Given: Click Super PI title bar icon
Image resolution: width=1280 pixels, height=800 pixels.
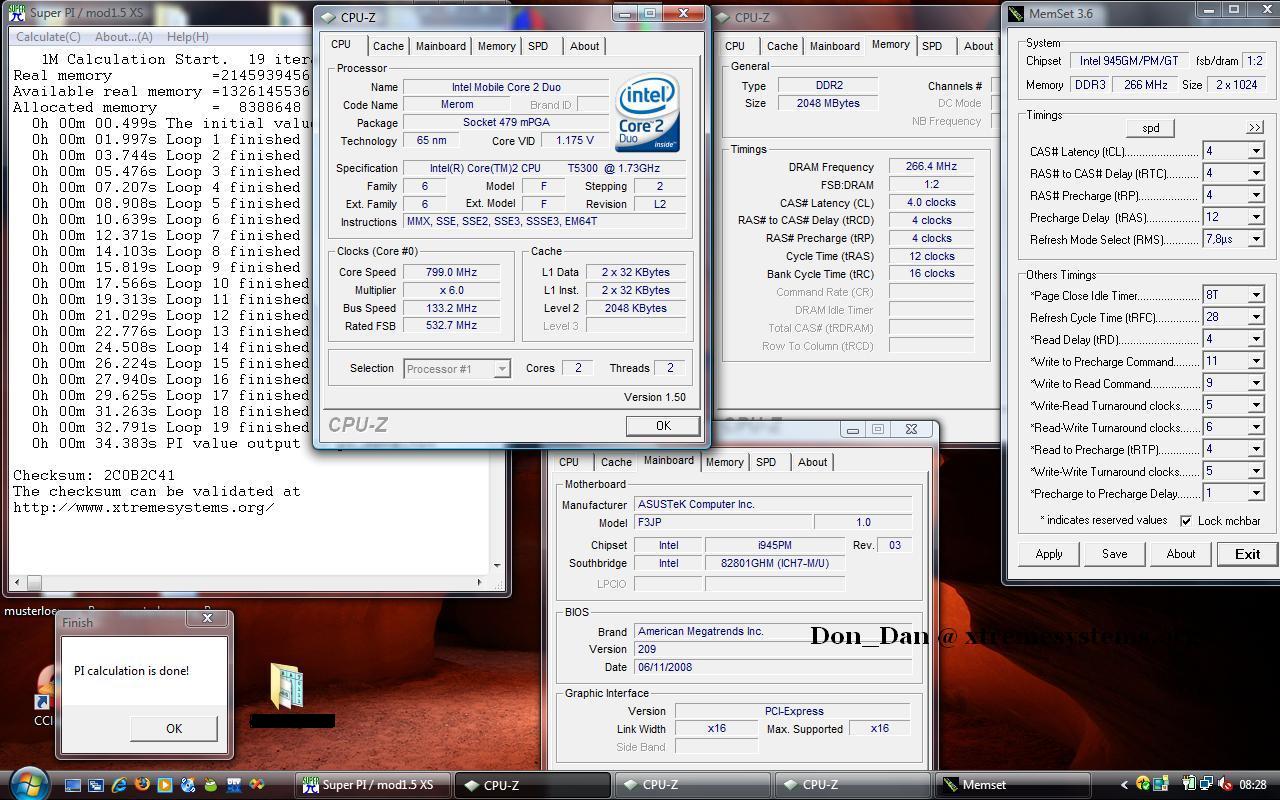Looking at the screenshot, I should coord(16,13).
